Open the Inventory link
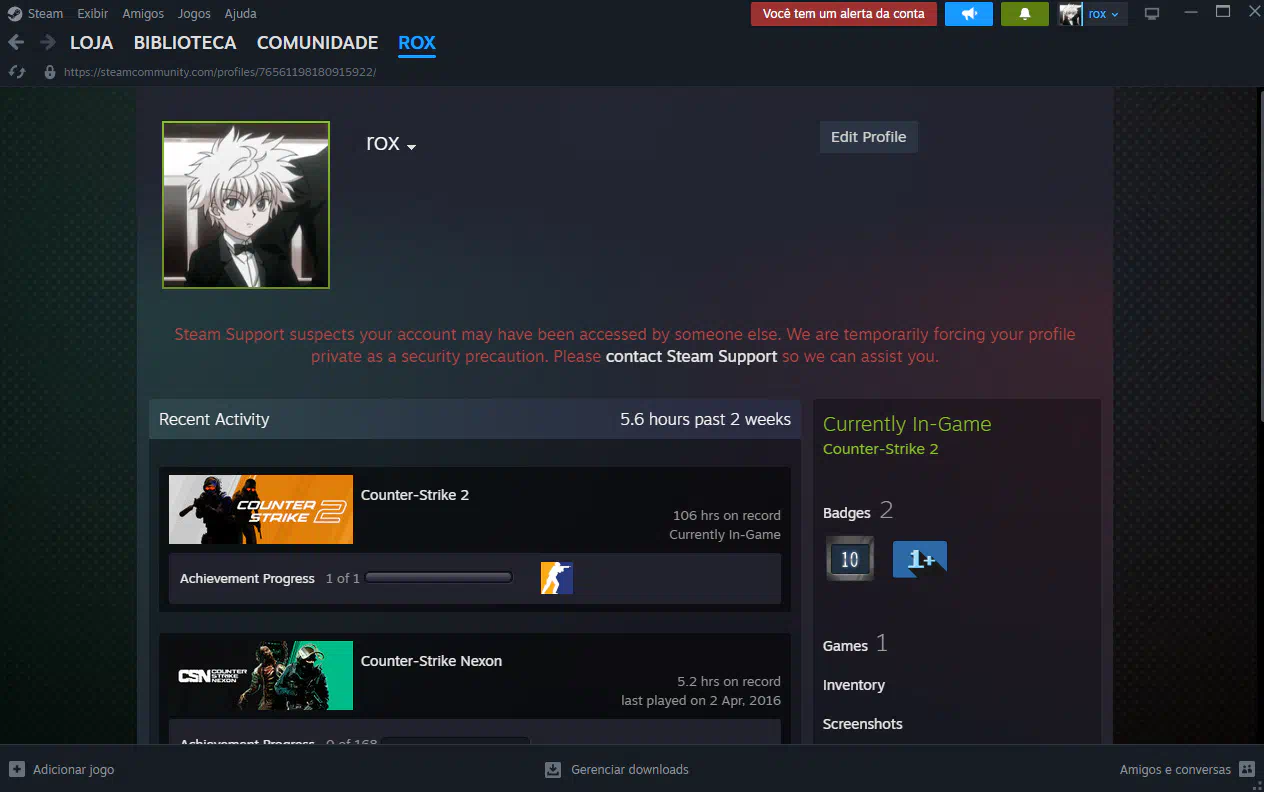 pyautogui.click(x=854, y=685)
